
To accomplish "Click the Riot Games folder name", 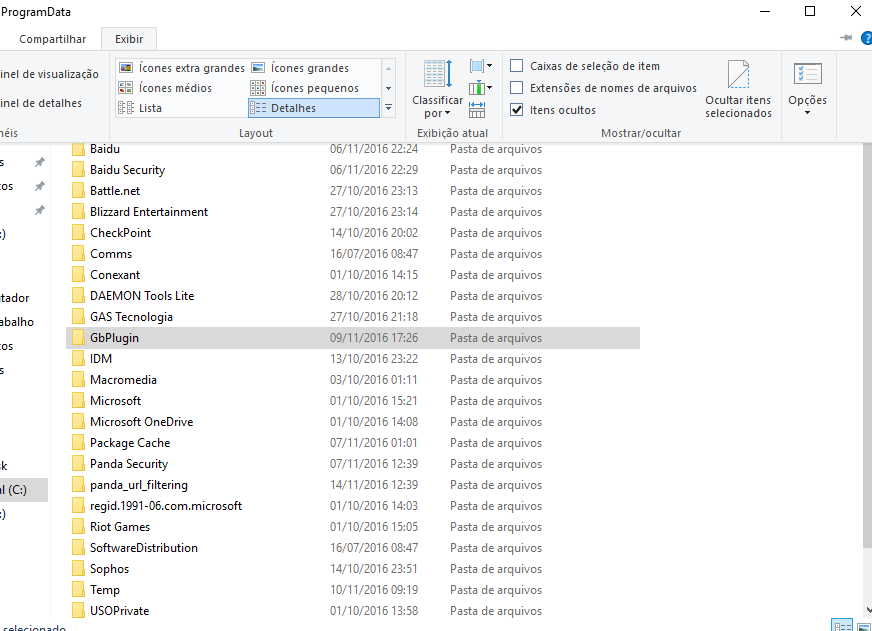I will tap(120, 527).
